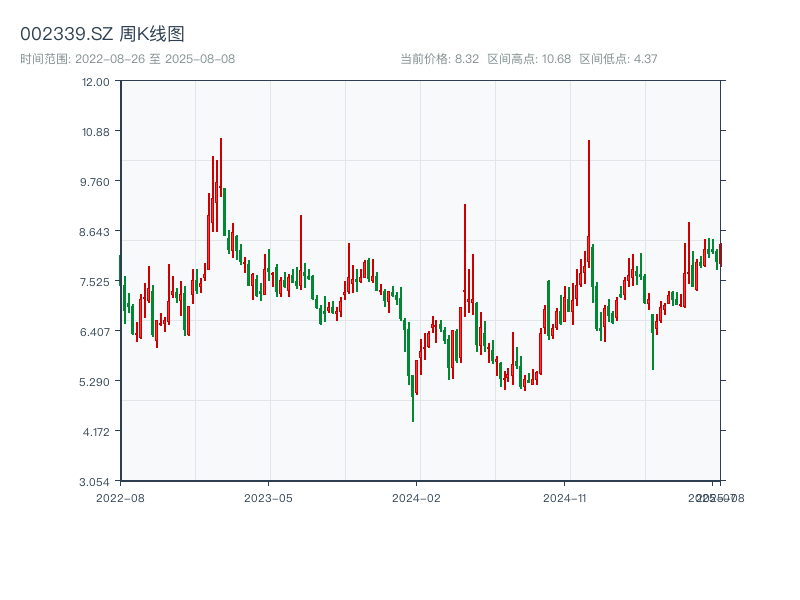The height and width of the screenshot is (600, 800).
Task: Click the 2024-02 x-axis date label
Action: click(x=416, y=497)
